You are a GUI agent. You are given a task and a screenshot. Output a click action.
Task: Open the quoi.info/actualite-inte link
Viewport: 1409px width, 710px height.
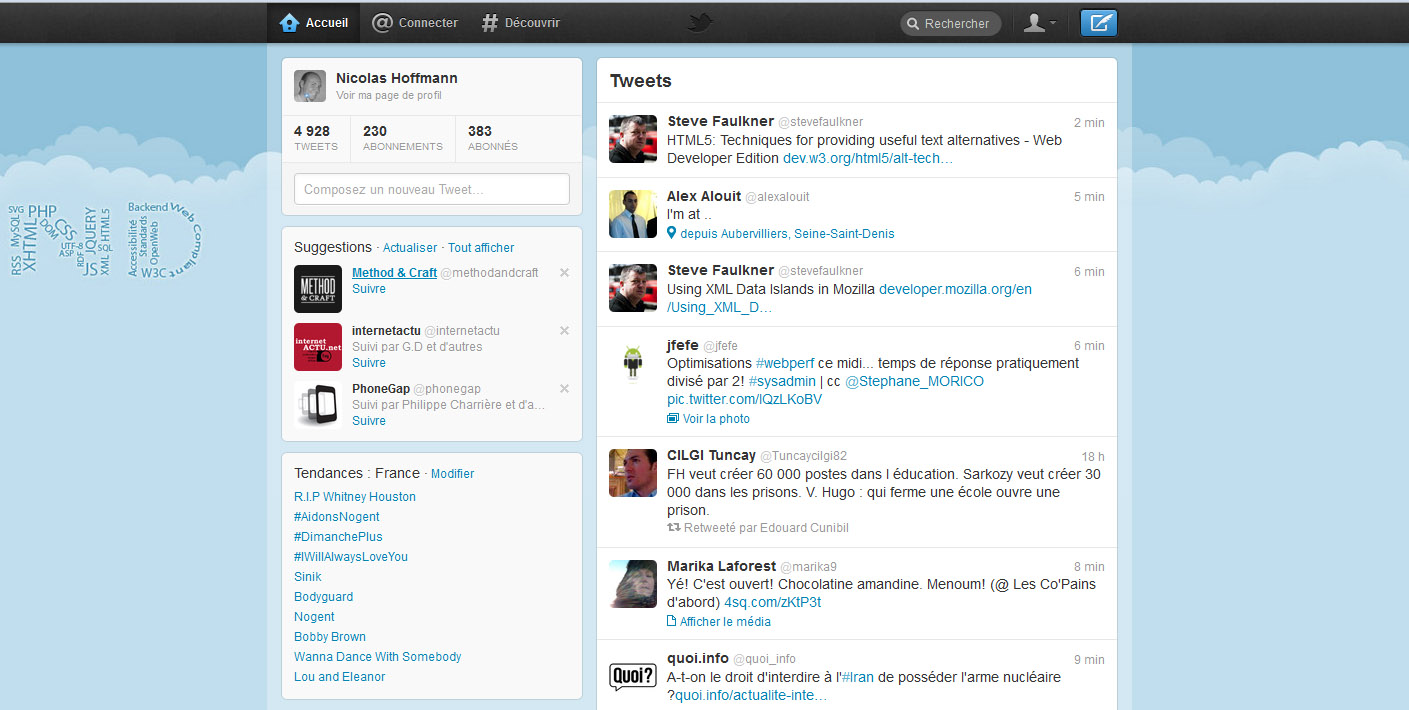[750, 695]
